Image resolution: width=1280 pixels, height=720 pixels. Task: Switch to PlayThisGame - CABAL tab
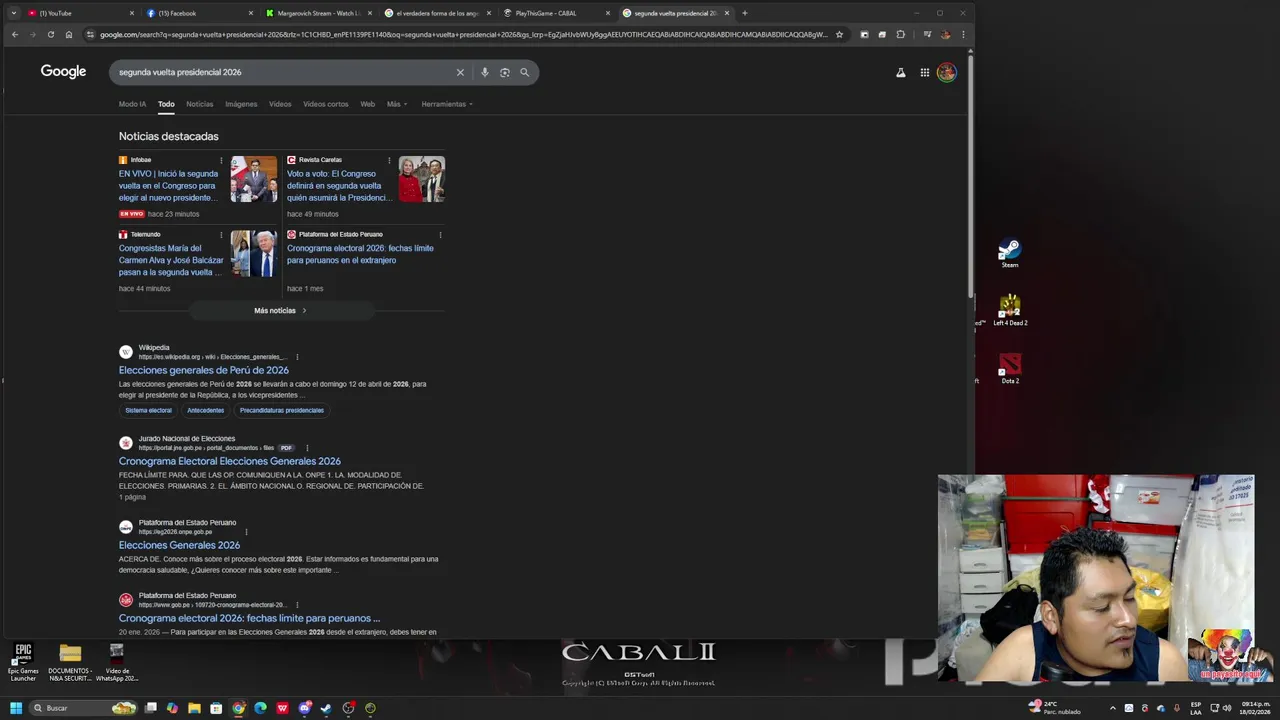[x=556, y=13]
